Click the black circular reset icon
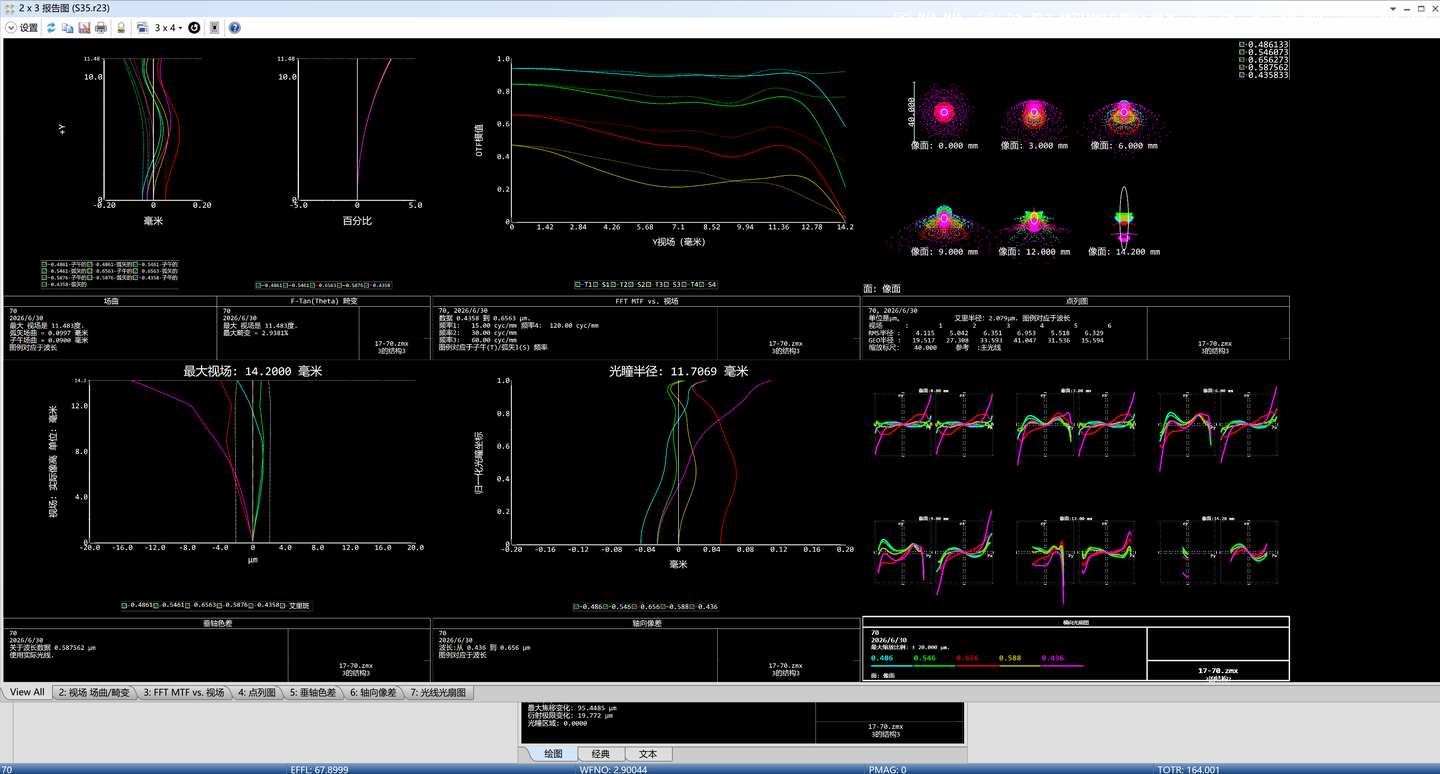The image size is (1440, 774). pos(194,28)
